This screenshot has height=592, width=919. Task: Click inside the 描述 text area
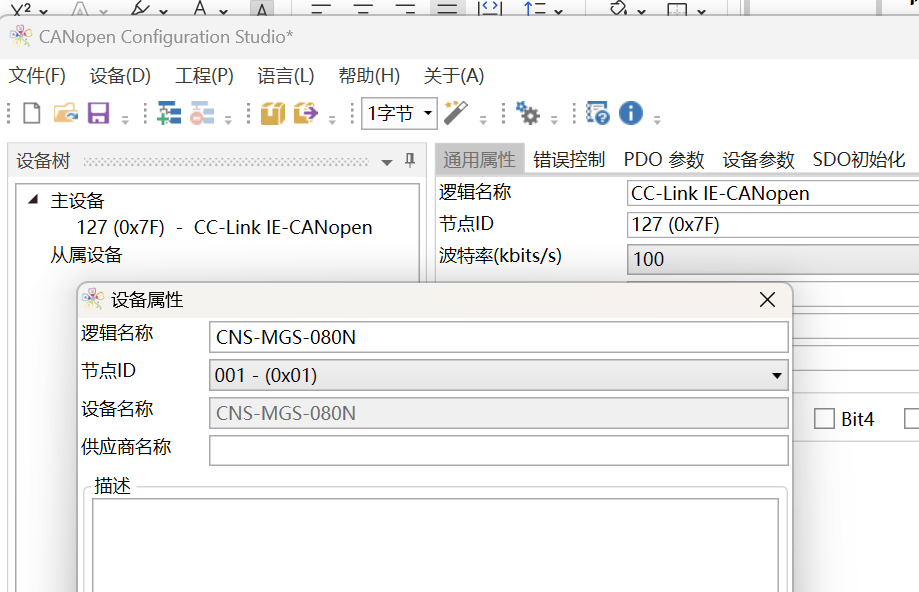point(435,545)
